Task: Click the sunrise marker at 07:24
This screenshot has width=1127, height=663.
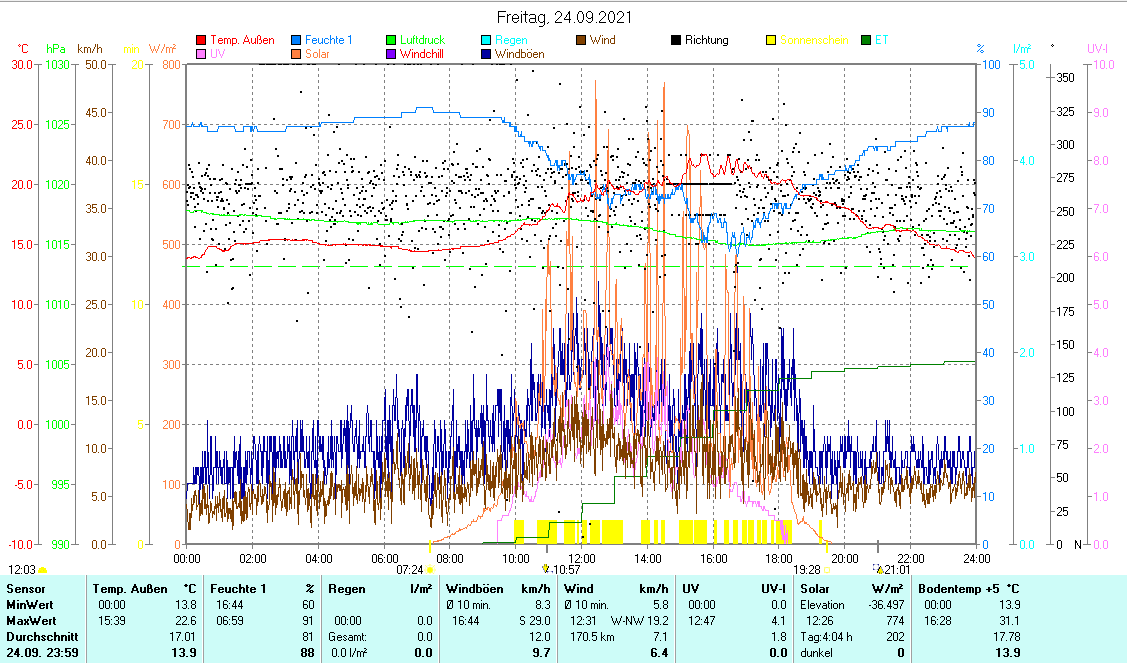Action: tap(430, 569)
